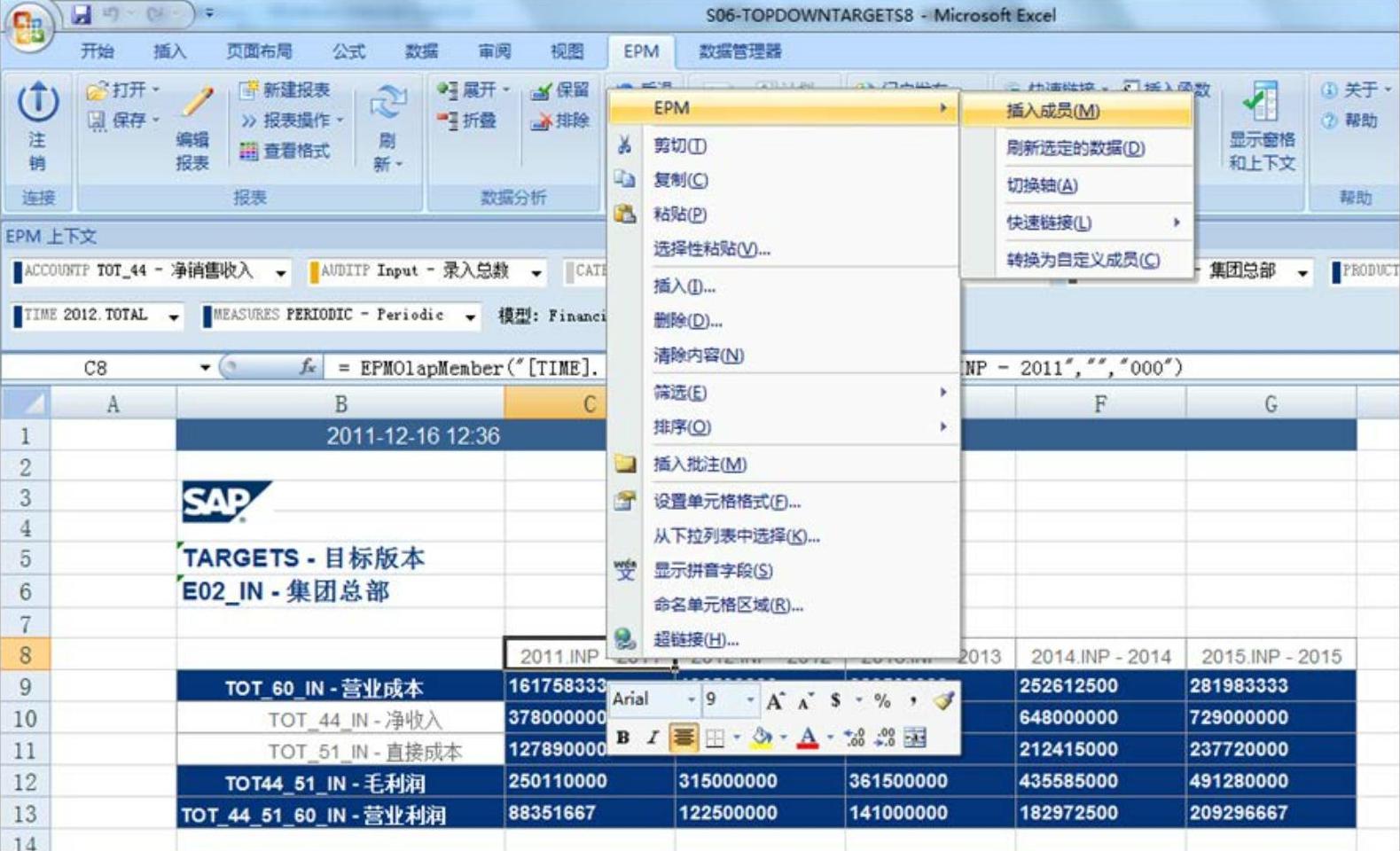Select 切换轴(A) submenu item
This screenshot has width=1400, height=851.
1076,185
